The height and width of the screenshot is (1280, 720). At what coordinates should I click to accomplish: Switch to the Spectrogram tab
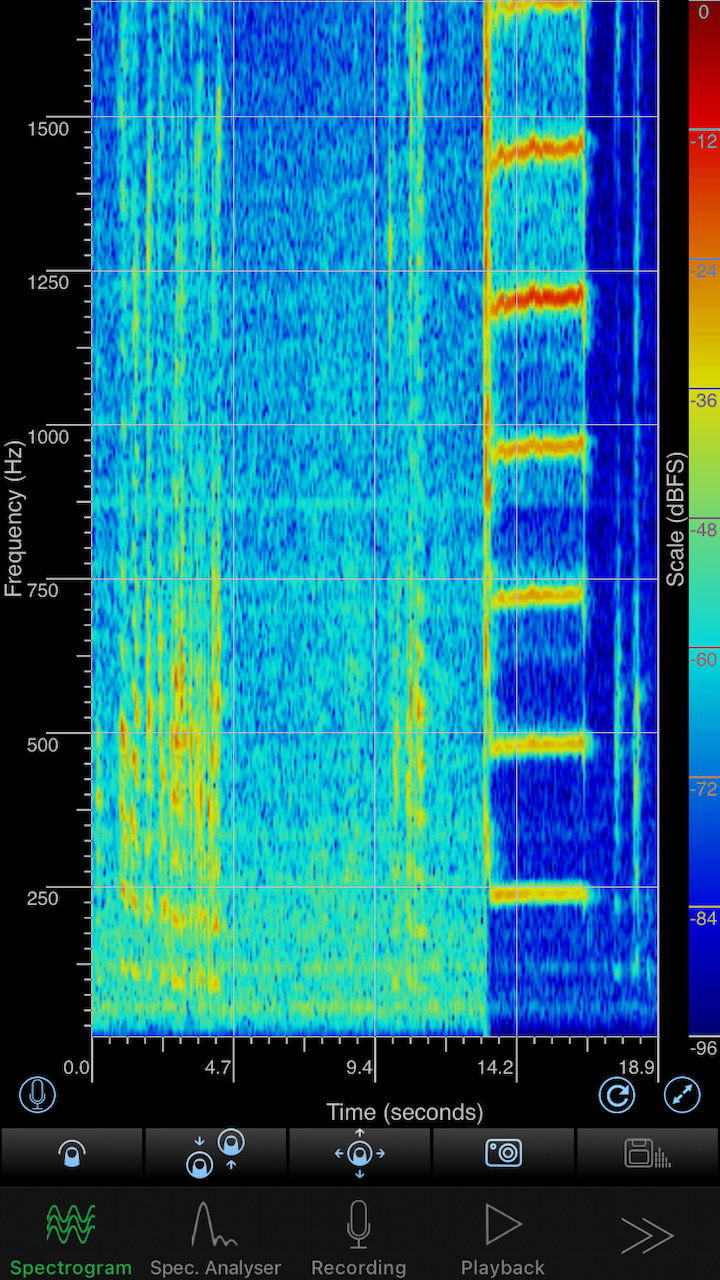71,1239
